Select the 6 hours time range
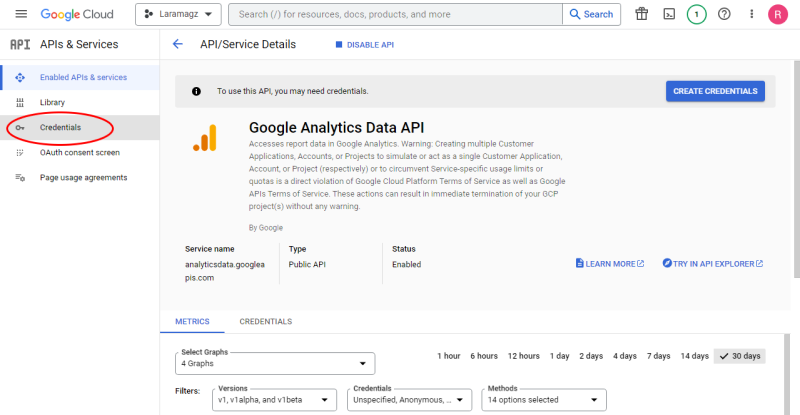The image size is (800, 415). [x=484, y=356]
